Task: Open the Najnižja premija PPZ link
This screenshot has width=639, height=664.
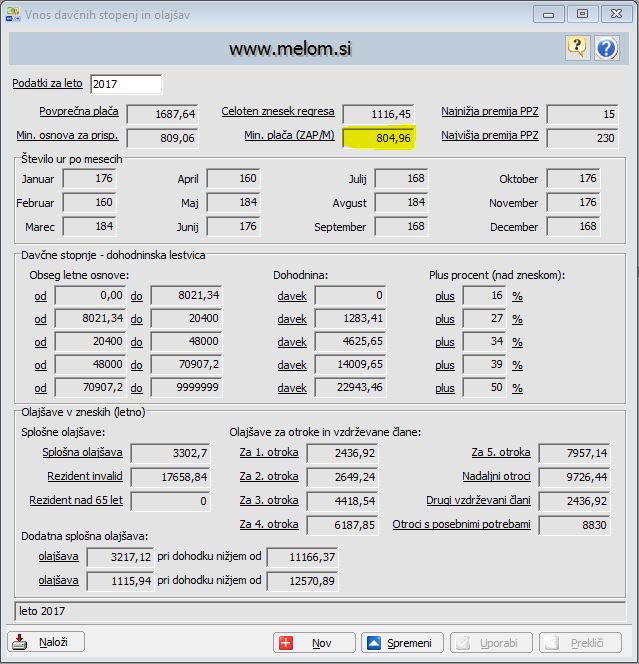Action: (490, 113)
